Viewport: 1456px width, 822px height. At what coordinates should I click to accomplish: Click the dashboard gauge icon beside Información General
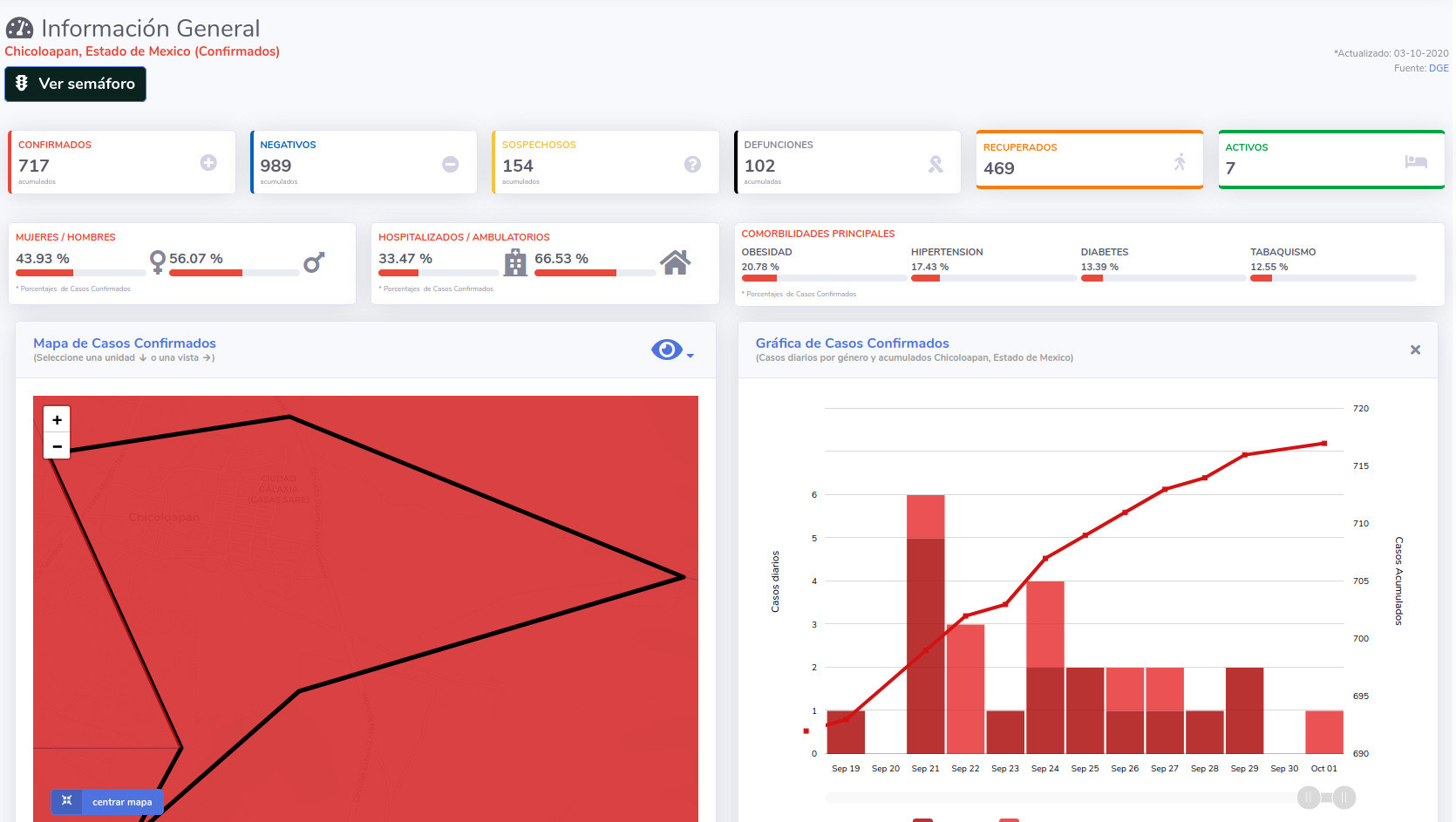pyautogui.click(x=19, y=29)
